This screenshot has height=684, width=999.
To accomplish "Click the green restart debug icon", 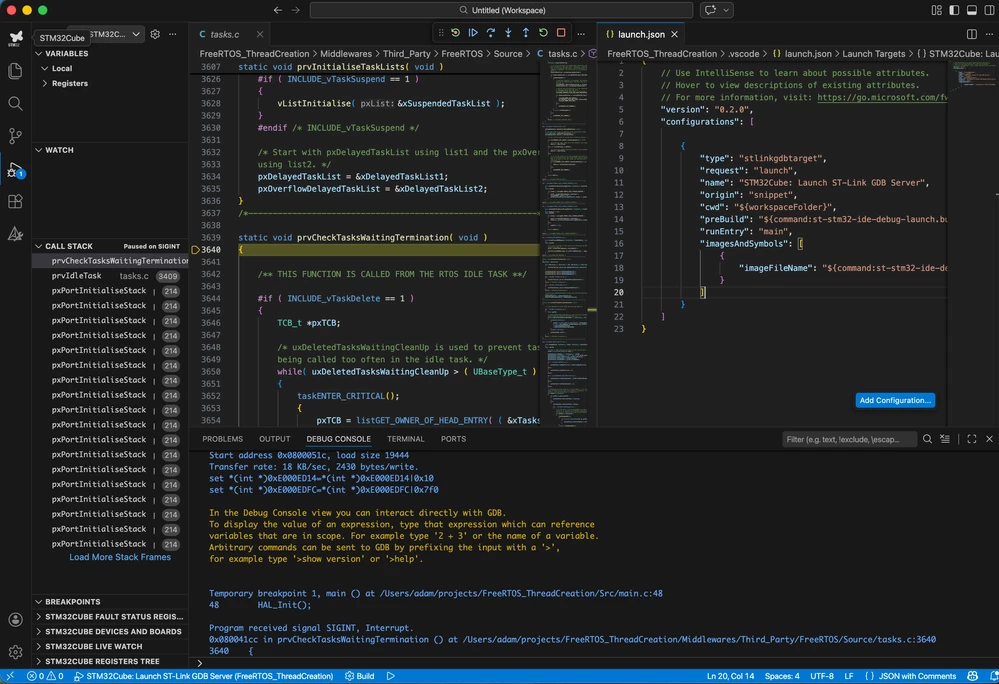I will pyautogui.click(x=543, y=32).
